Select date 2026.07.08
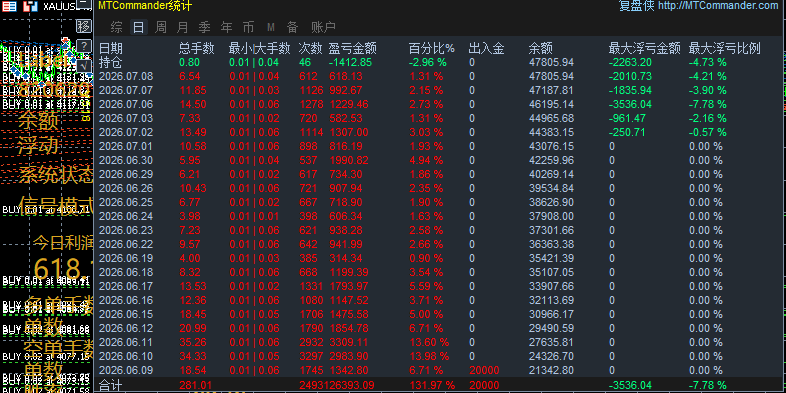Image resolution: width=786 pixels, height=393 pixels. click(126, 77)
